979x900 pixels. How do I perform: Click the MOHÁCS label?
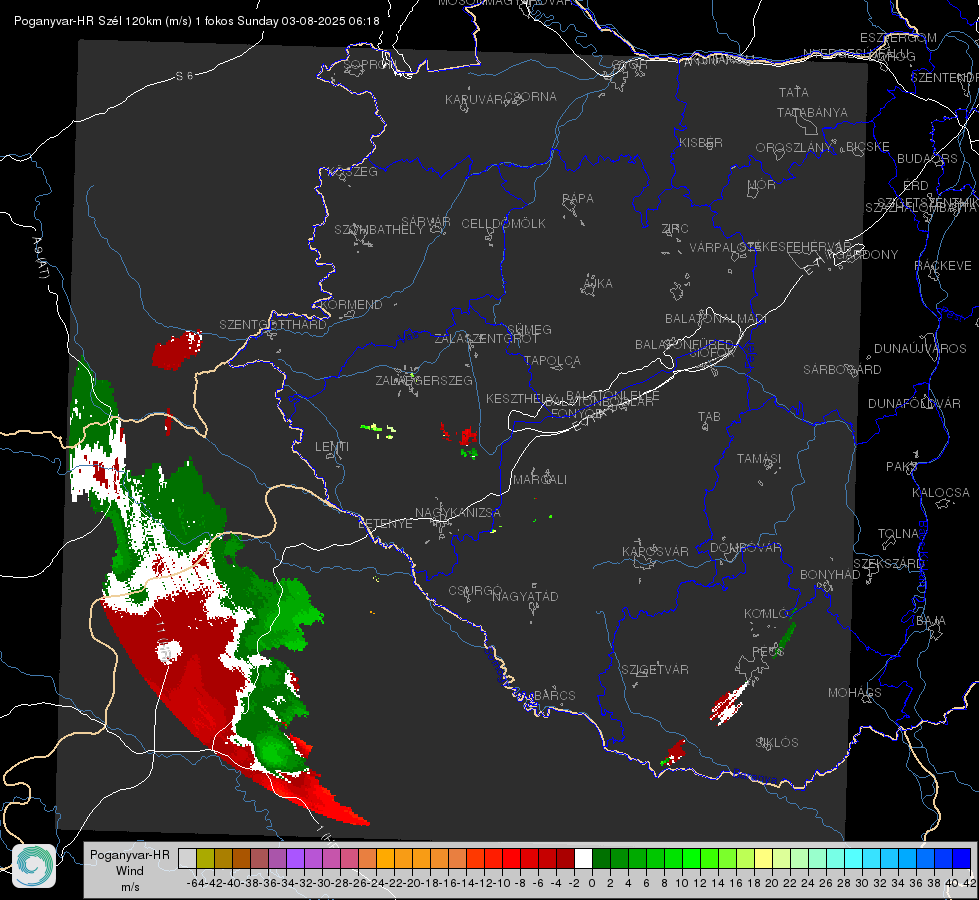click(854, 692)
